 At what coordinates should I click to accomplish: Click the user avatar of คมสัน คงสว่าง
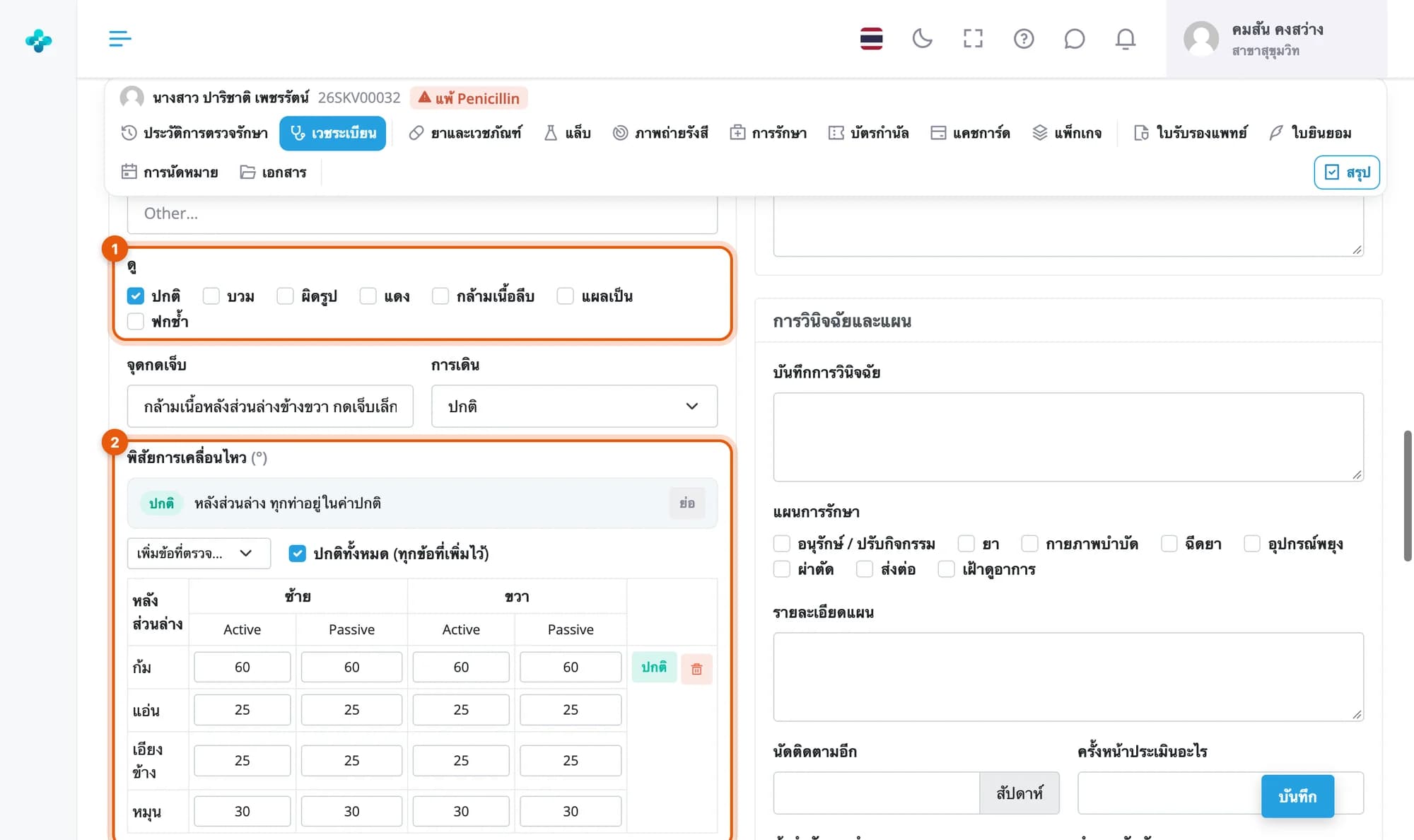pos(1201,38)
